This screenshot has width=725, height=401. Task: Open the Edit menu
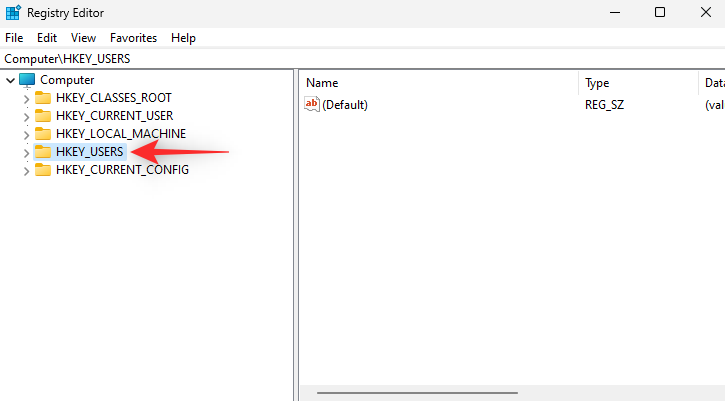pyautogui.click(x=47, y=38)
